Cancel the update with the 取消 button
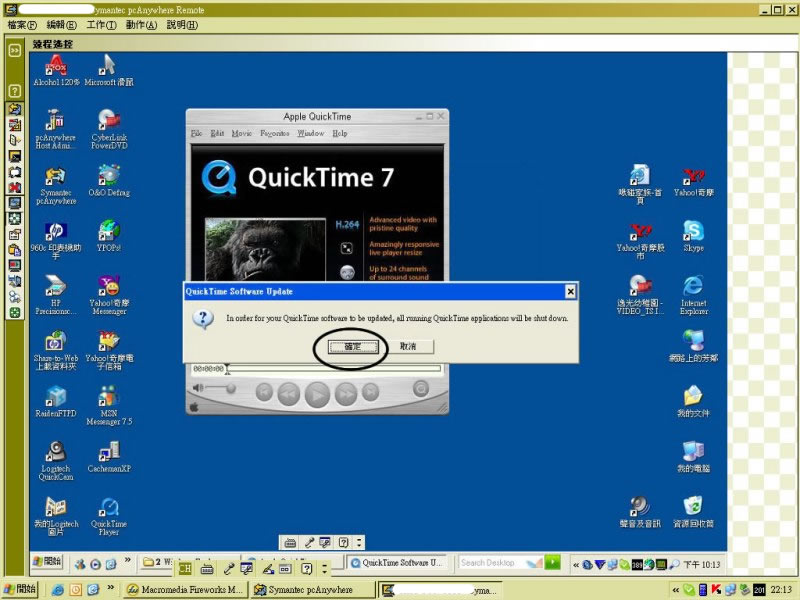 (x=408, y=347)
